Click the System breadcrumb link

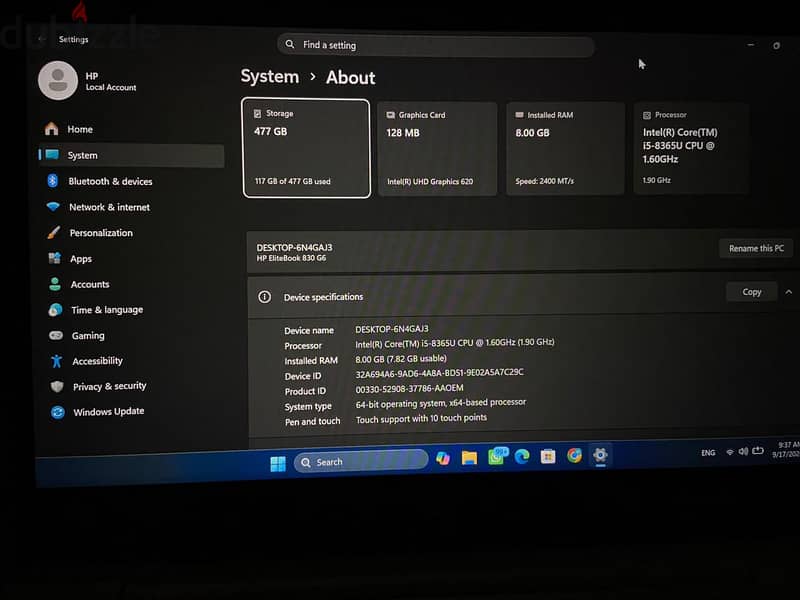[x=270, y=77]
